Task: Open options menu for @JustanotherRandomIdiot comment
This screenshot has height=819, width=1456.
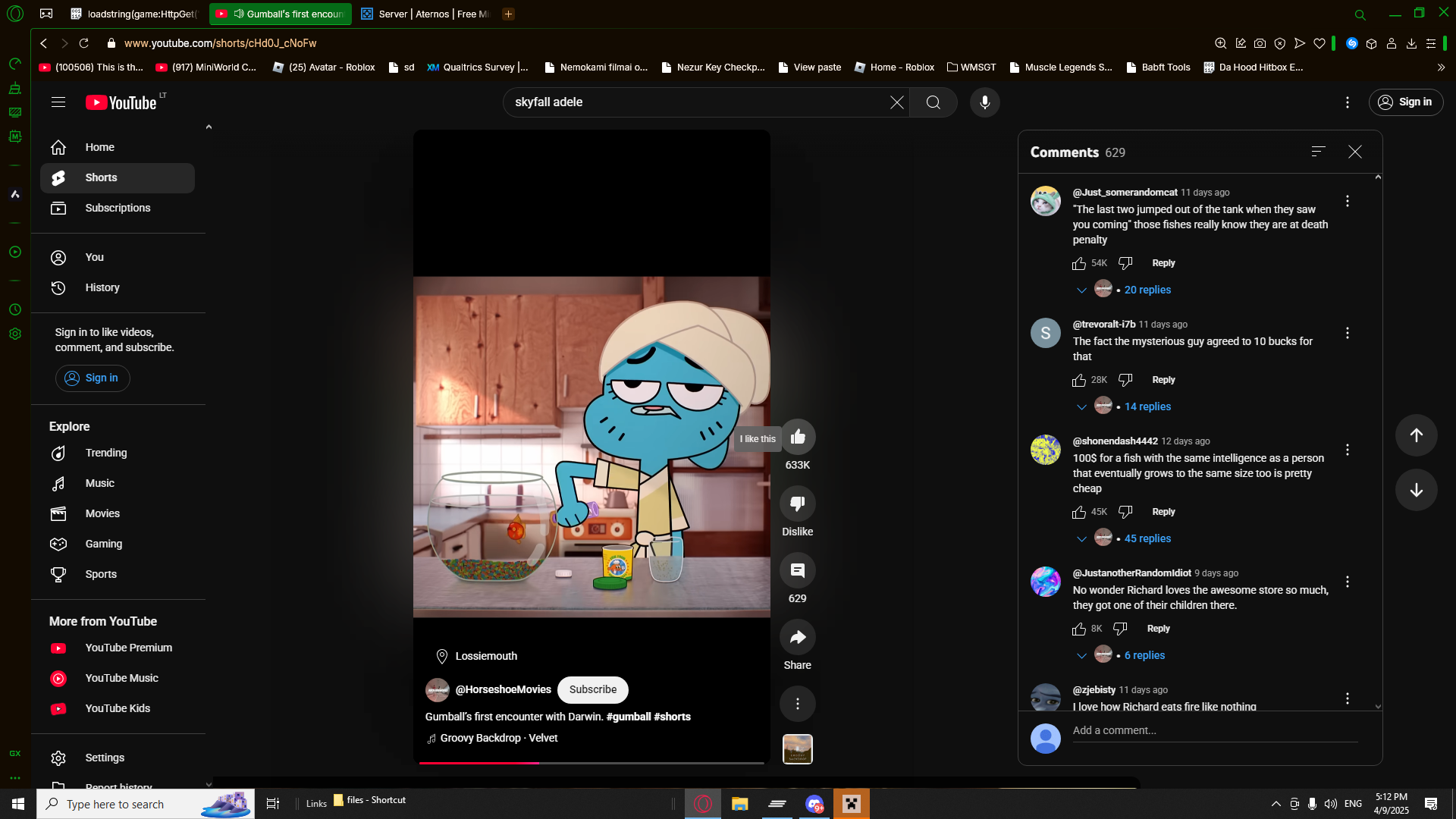Action: tap(1347, 582)
